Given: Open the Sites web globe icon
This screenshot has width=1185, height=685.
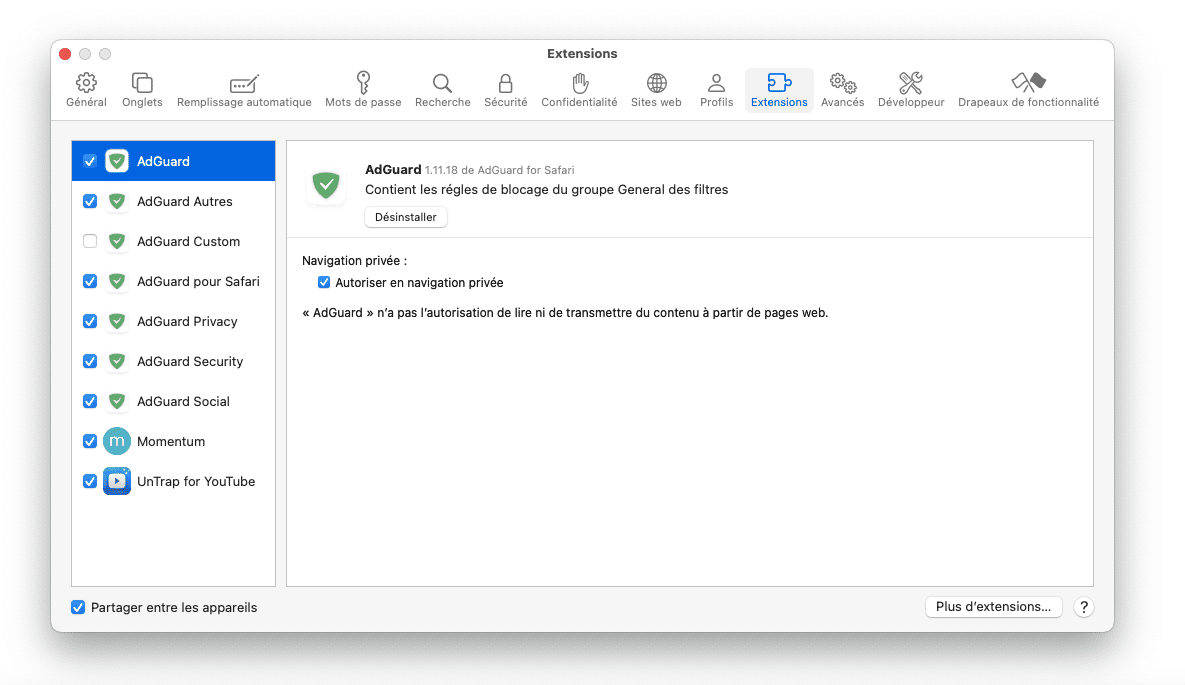Looking at the screenshot, I should [657, 82].
